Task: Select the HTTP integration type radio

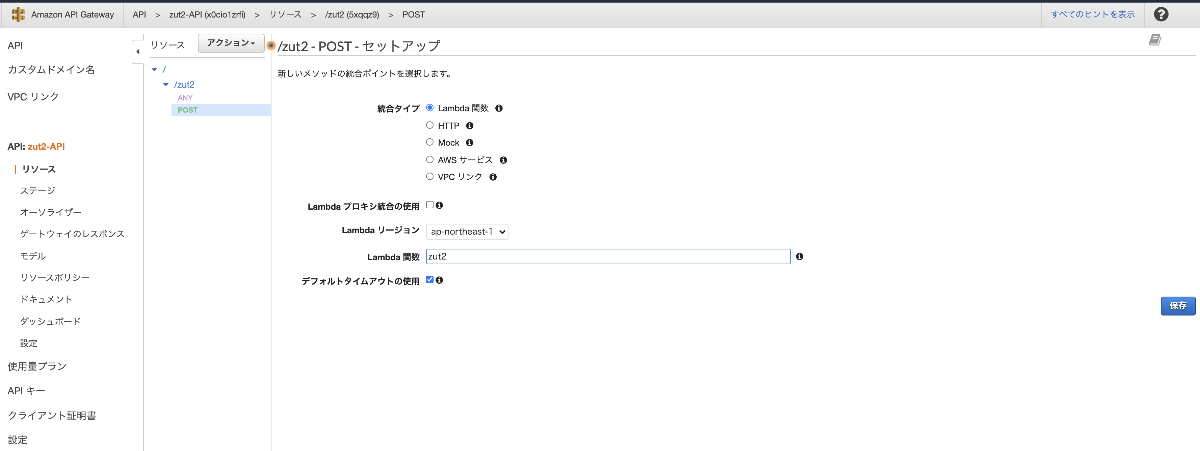Action: 430,125
